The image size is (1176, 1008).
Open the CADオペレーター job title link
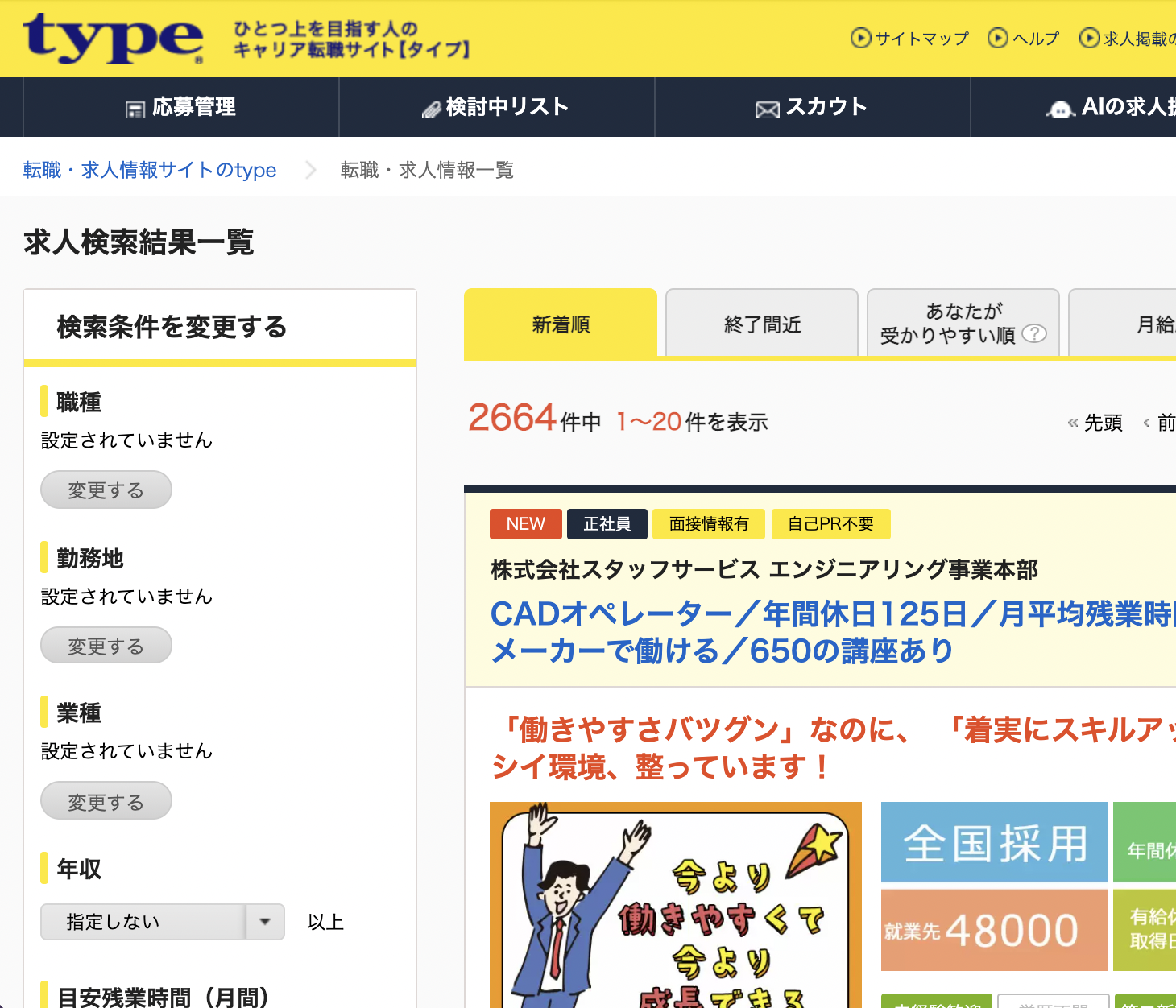coord(833,632)
